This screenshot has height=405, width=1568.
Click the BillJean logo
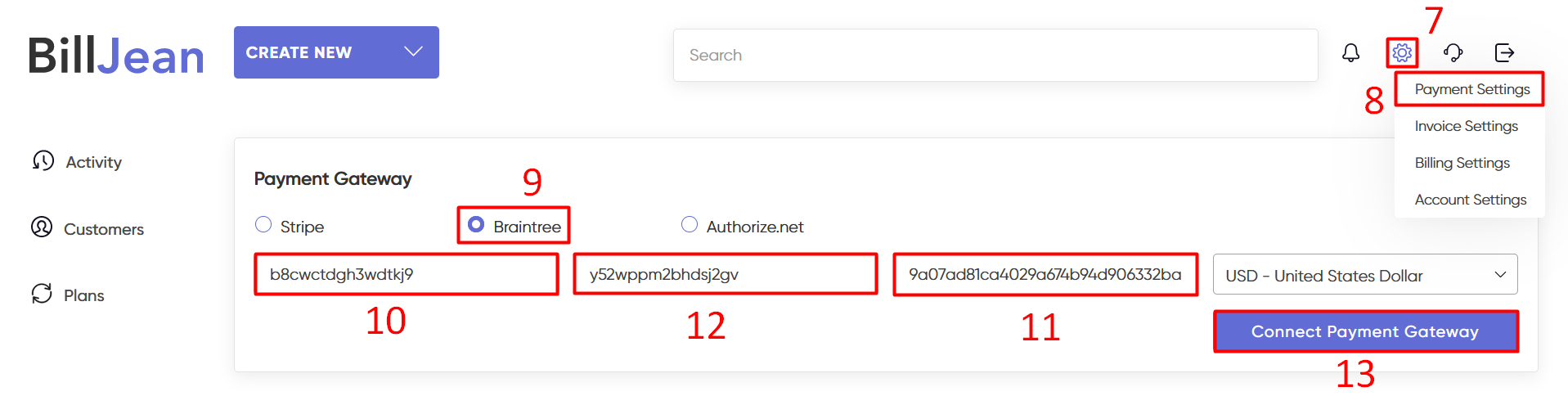click(x=116, y=56)
